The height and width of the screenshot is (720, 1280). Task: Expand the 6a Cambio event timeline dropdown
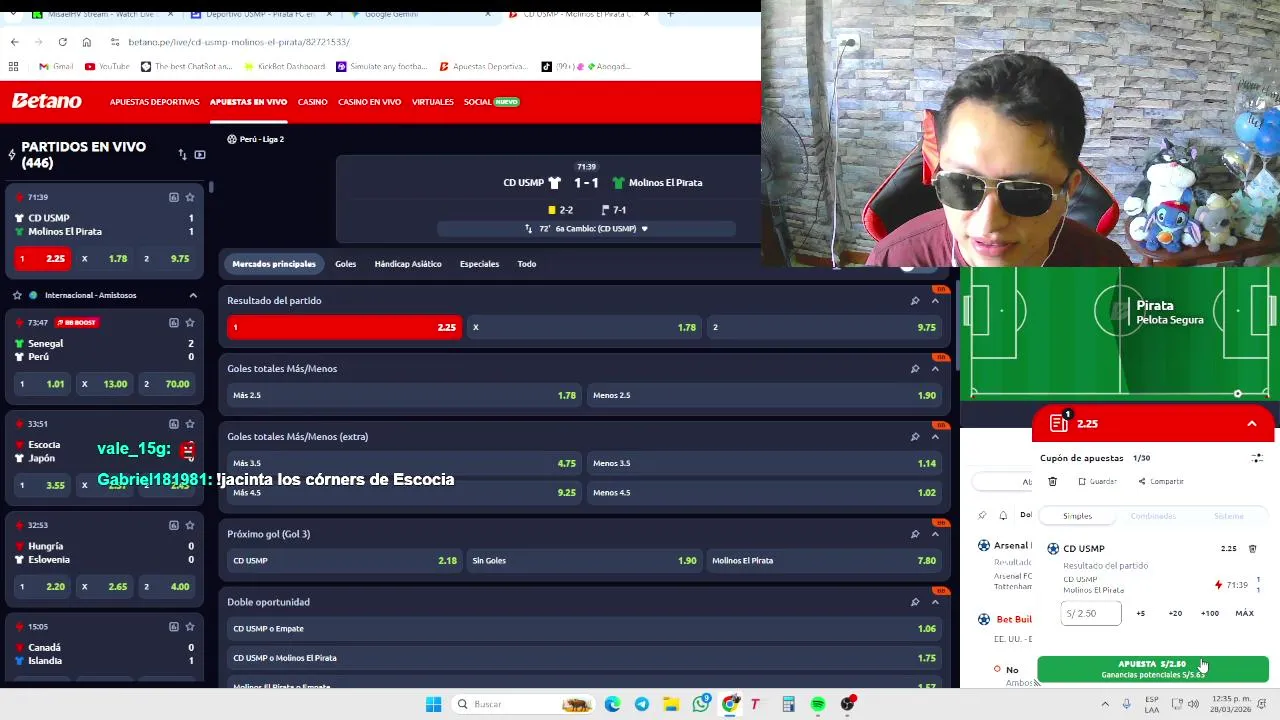[x=644, y=228]
